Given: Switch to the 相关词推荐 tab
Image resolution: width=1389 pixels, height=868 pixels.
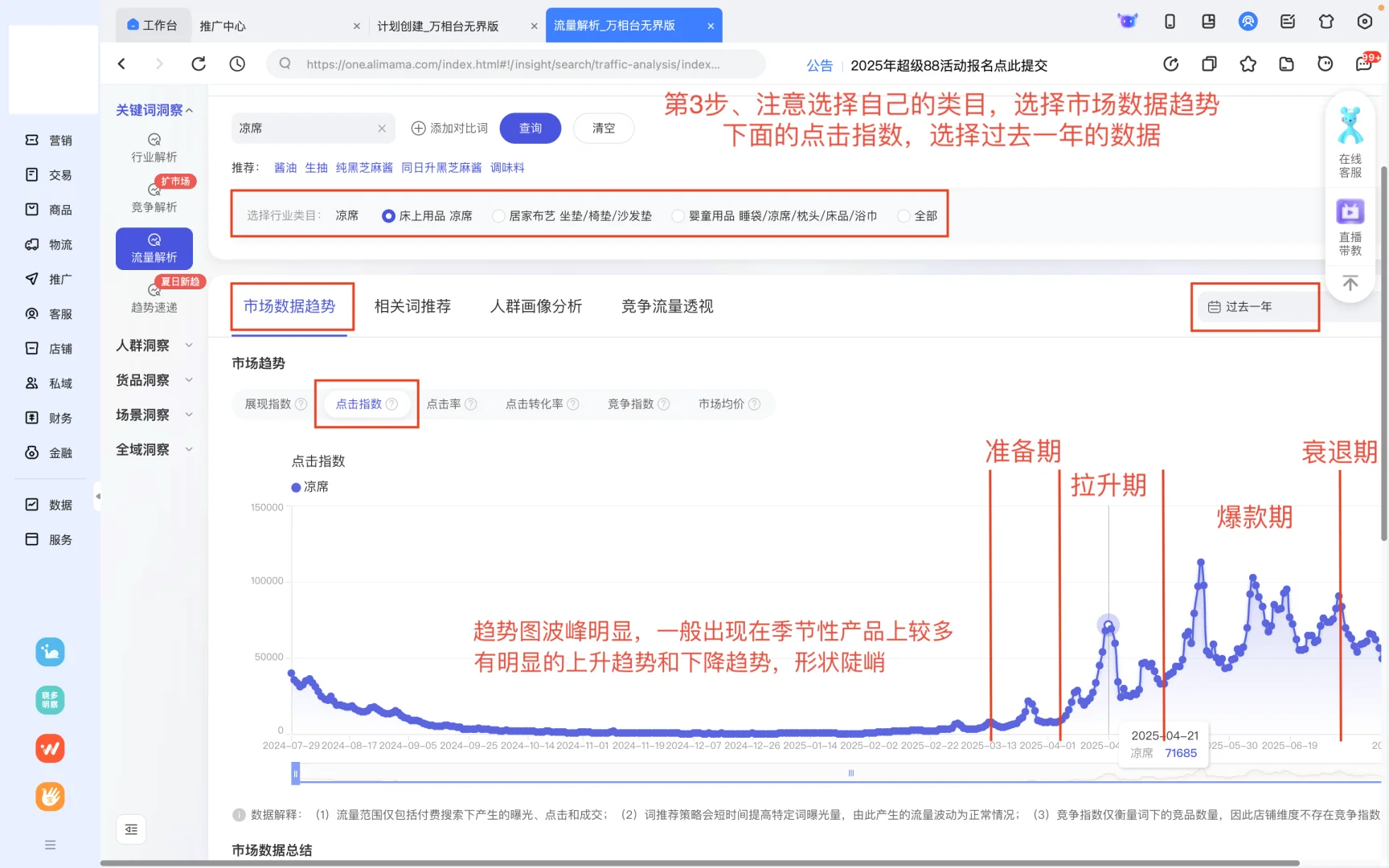Looking at the screenshot, I should tap(412, 306).
